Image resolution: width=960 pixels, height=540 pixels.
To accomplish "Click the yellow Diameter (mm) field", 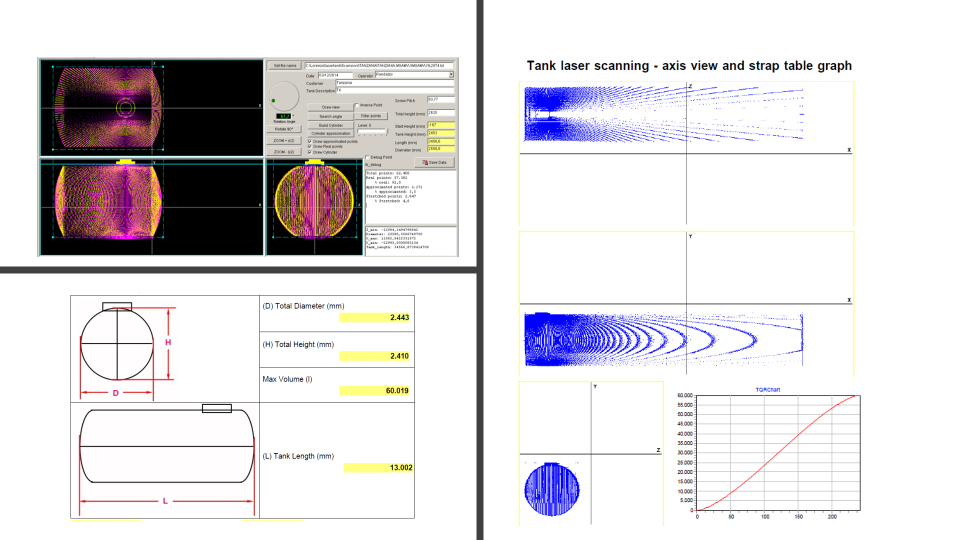I will [441, 149].
